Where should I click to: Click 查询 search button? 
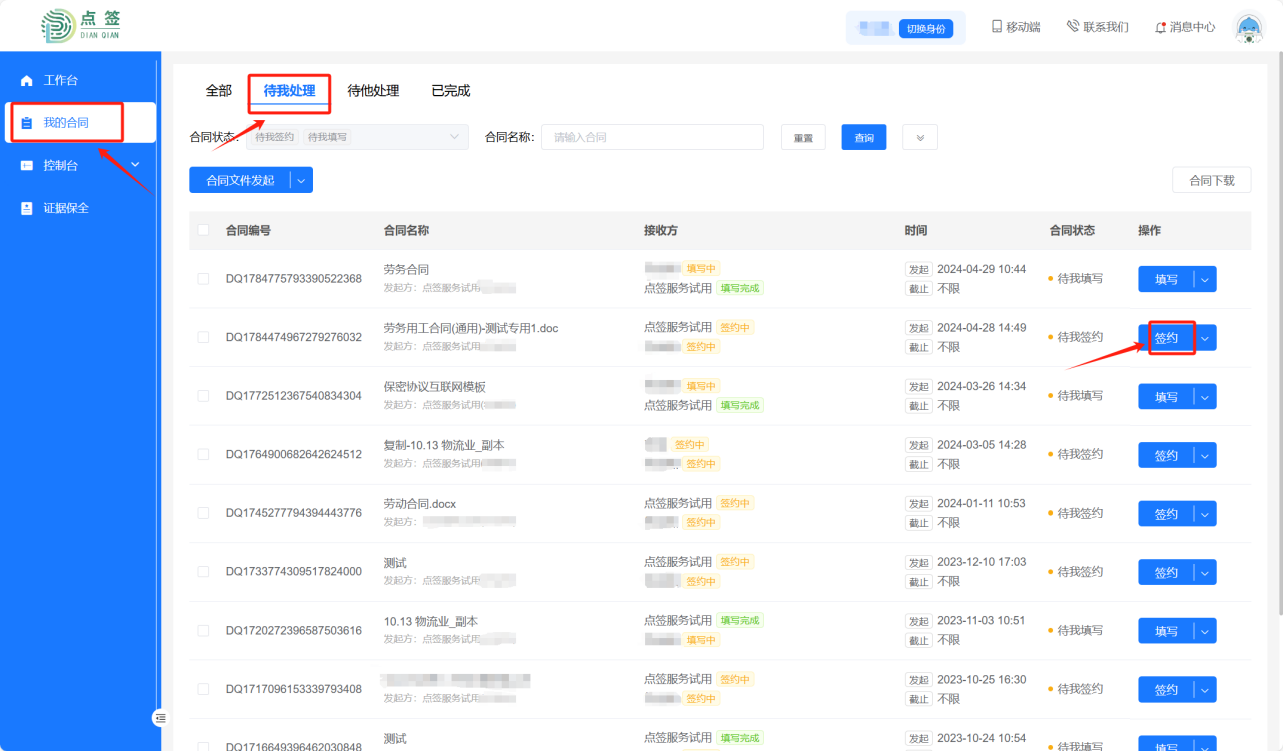pos(864,137)
